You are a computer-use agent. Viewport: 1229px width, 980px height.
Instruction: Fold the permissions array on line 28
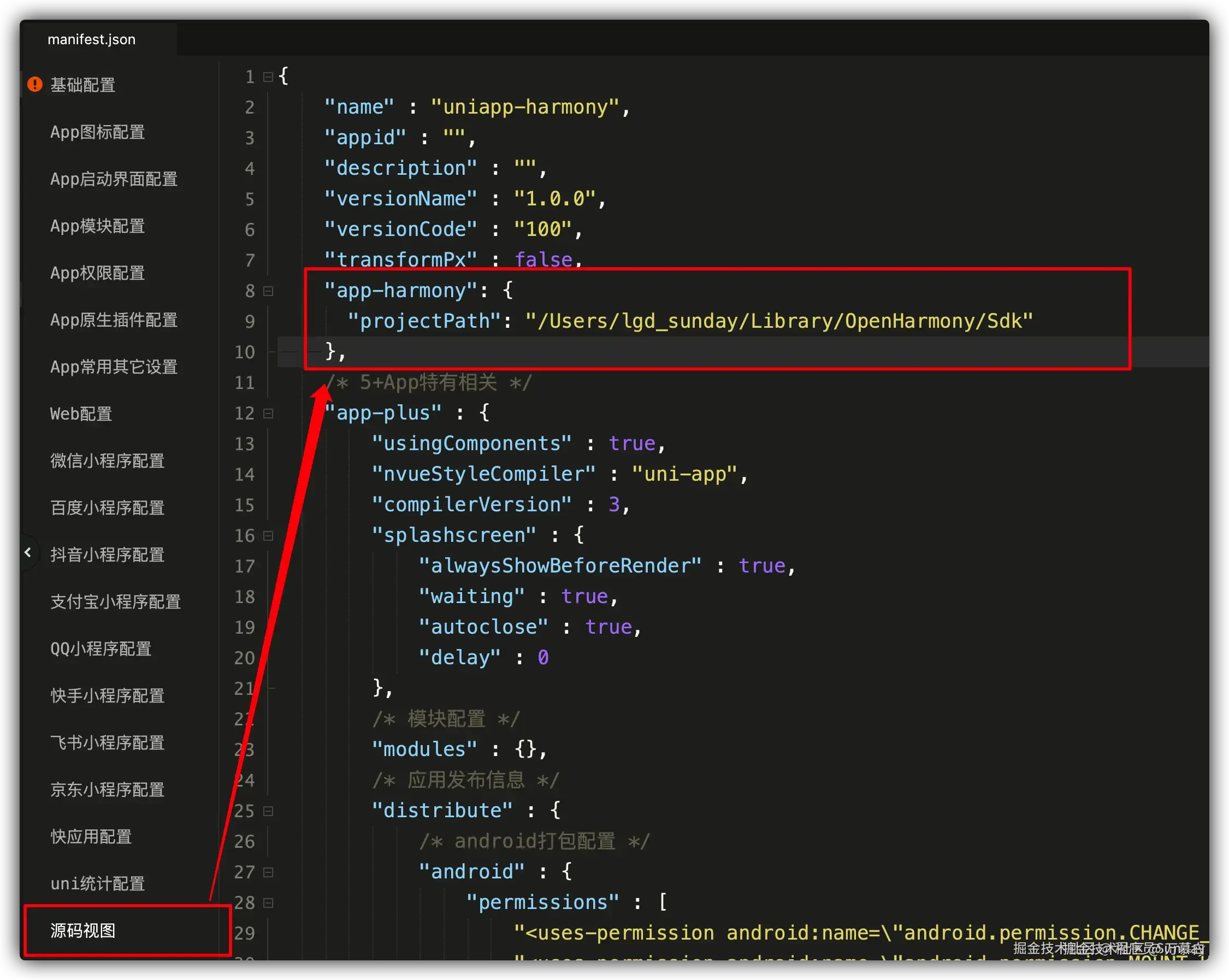coord(268,903)
